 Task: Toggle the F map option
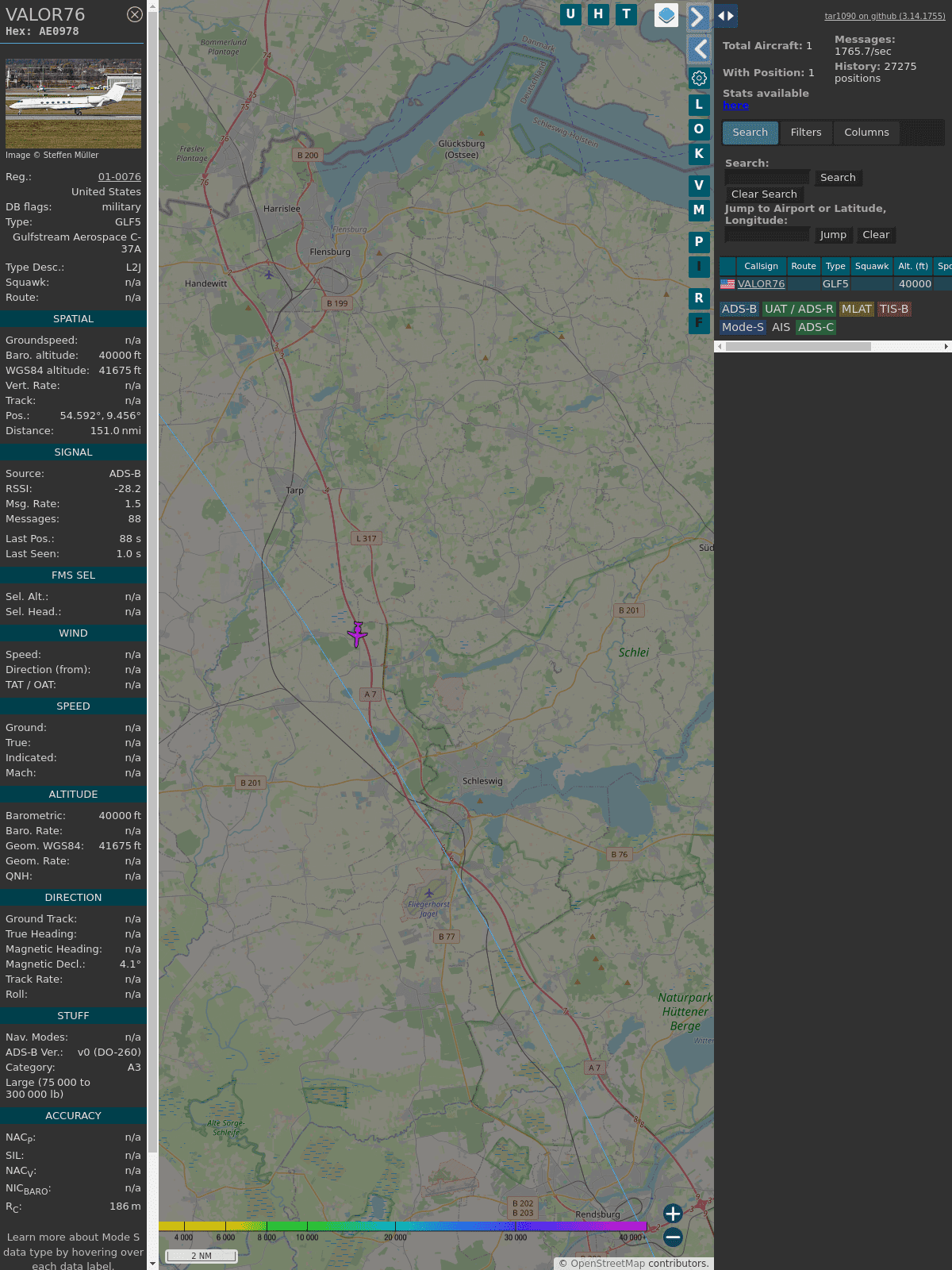coord(699,323)
